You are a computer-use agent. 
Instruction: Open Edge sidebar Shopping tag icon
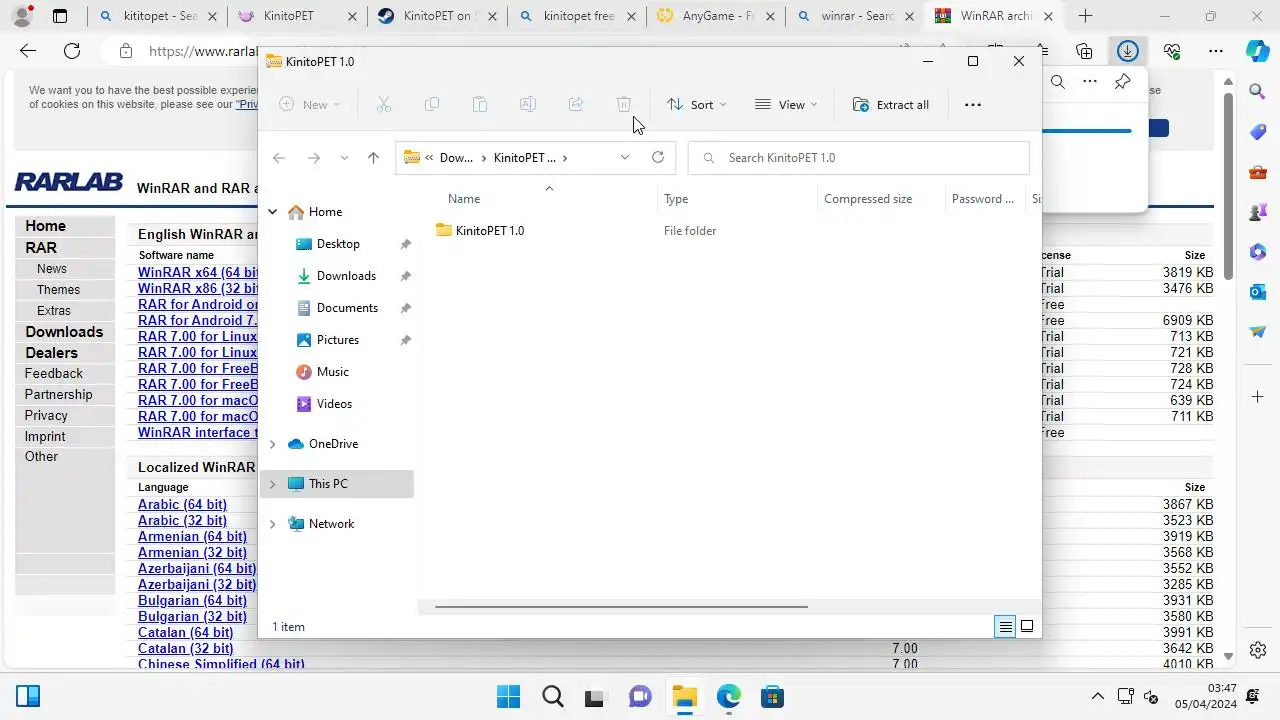pyautogui.click(x=1258, y=132)
